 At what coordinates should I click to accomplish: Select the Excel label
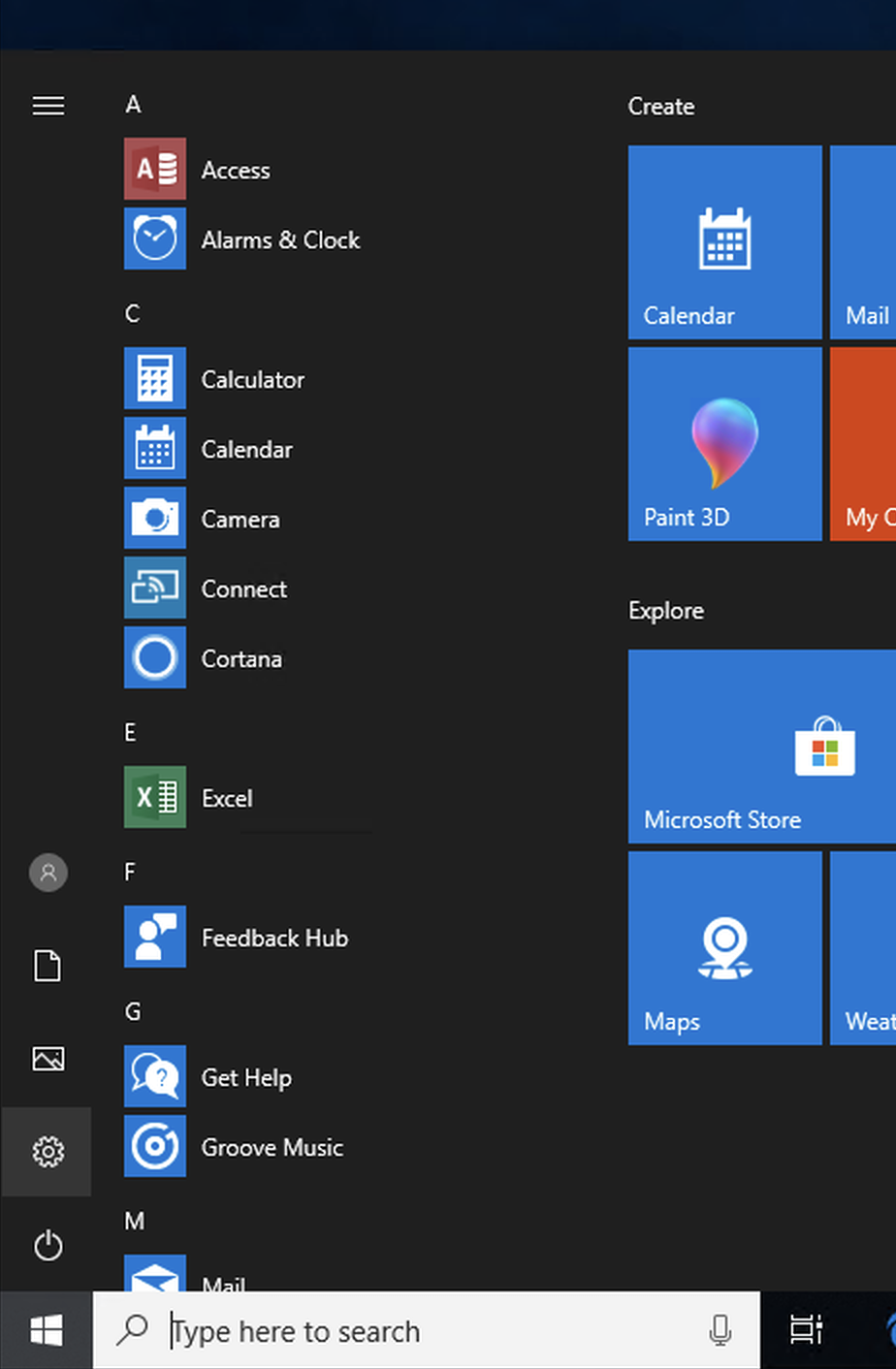click(227, 798)
